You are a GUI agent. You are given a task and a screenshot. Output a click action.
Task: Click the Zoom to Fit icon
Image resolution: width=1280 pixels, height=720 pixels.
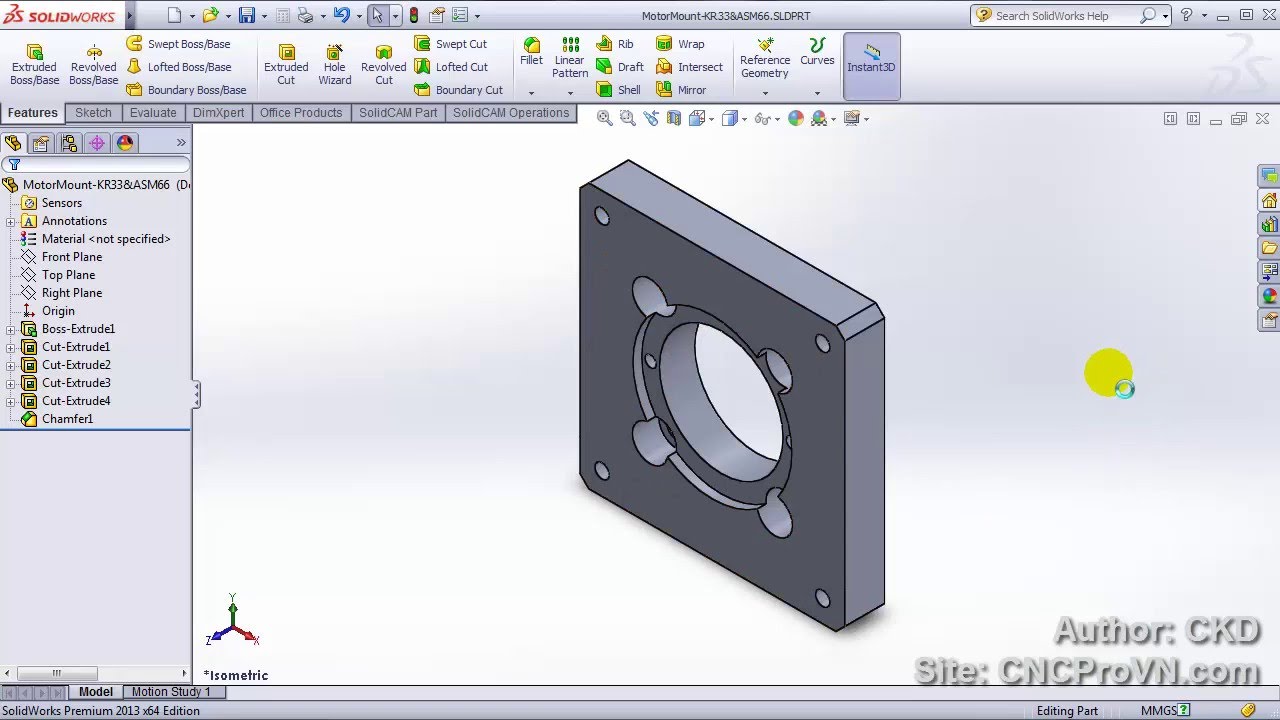[604, 118]
